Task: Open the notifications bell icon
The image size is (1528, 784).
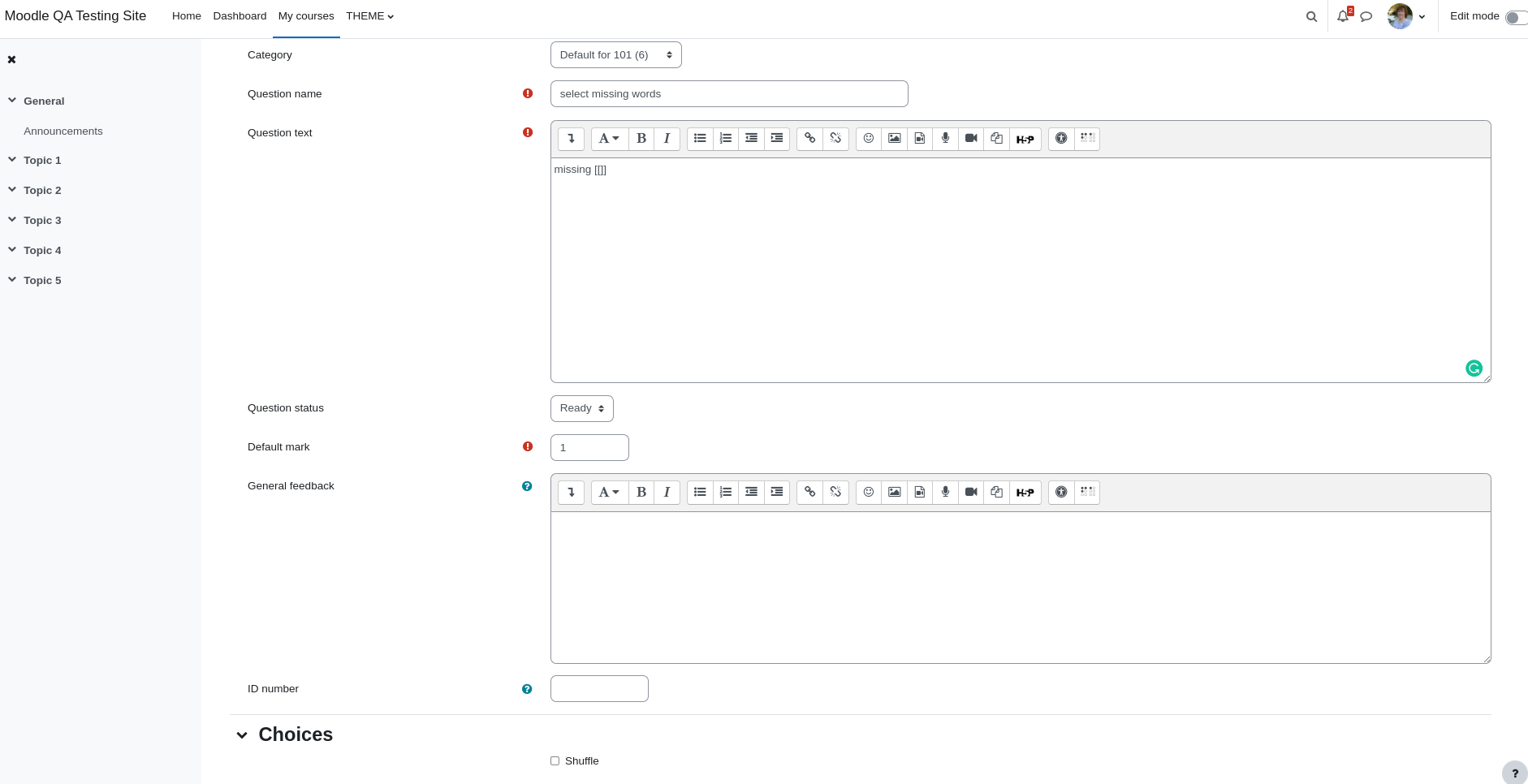Action: [1343, 16]
